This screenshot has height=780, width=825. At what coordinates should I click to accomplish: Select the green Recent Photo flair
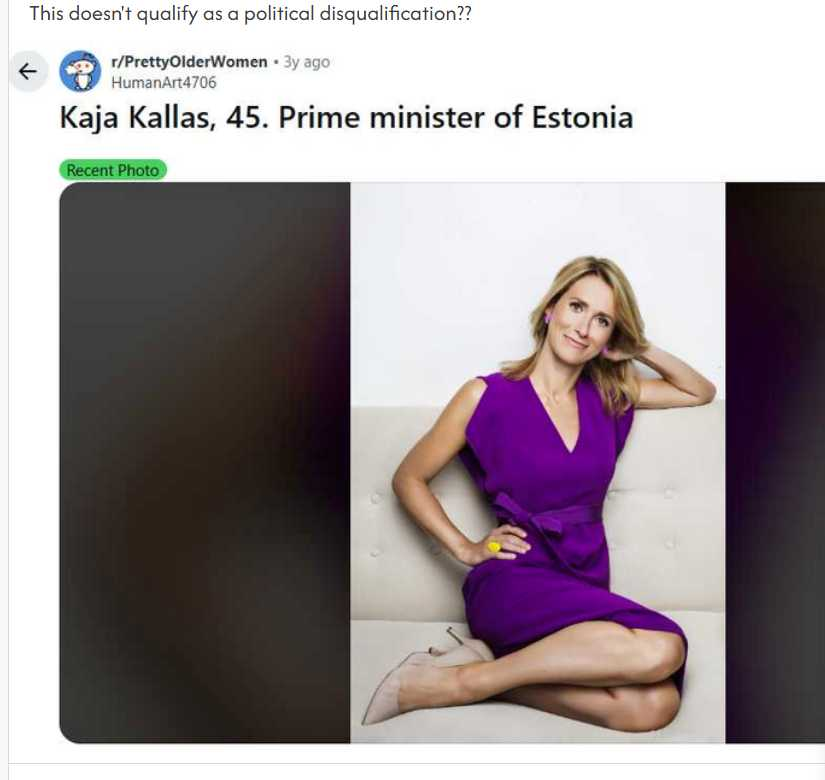pyautogui.click(x=113, y=170)
